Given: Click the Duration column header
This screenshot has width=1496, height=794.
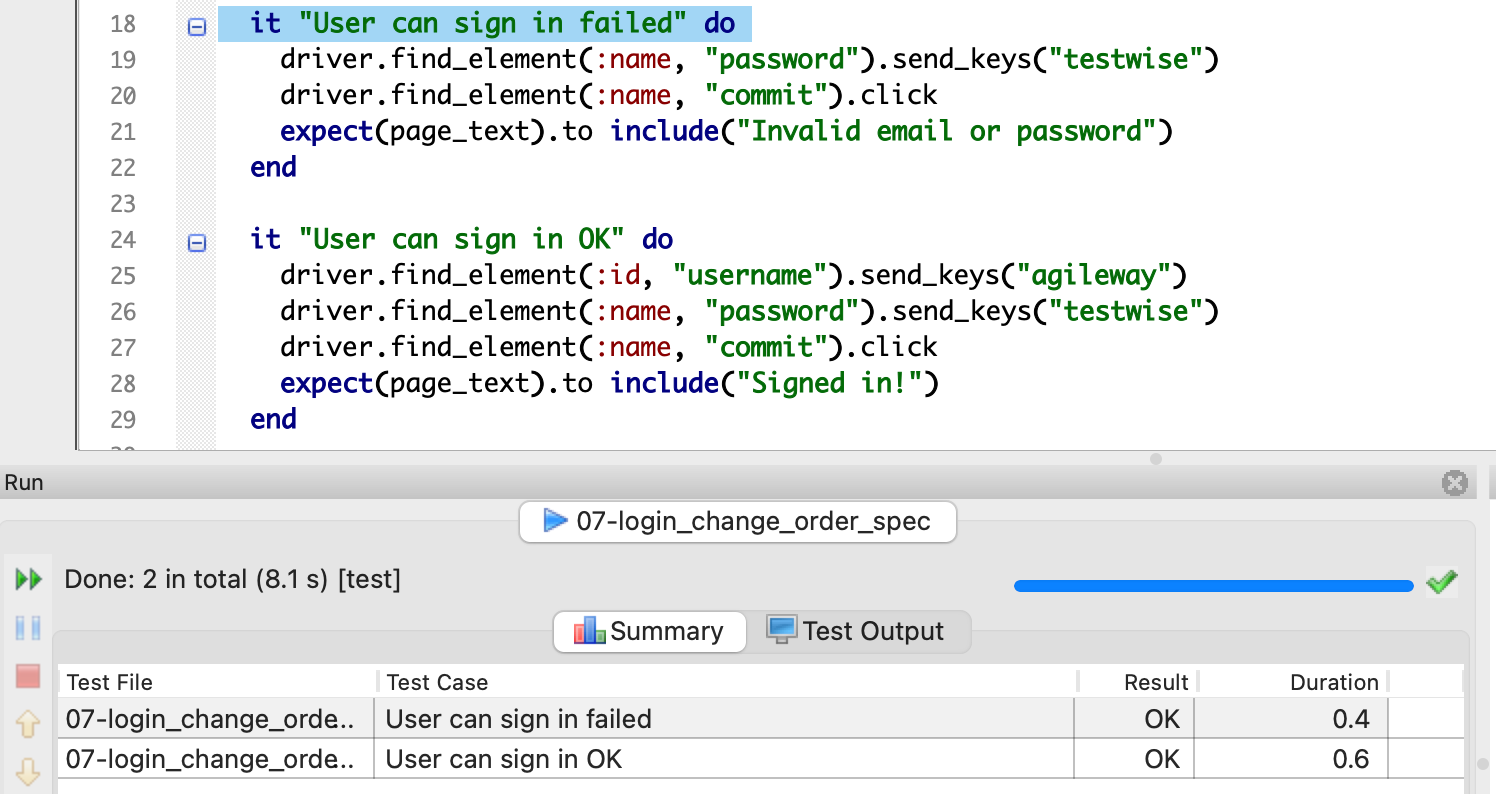Looking at the screenshot, I should (x=1334, y=682).
